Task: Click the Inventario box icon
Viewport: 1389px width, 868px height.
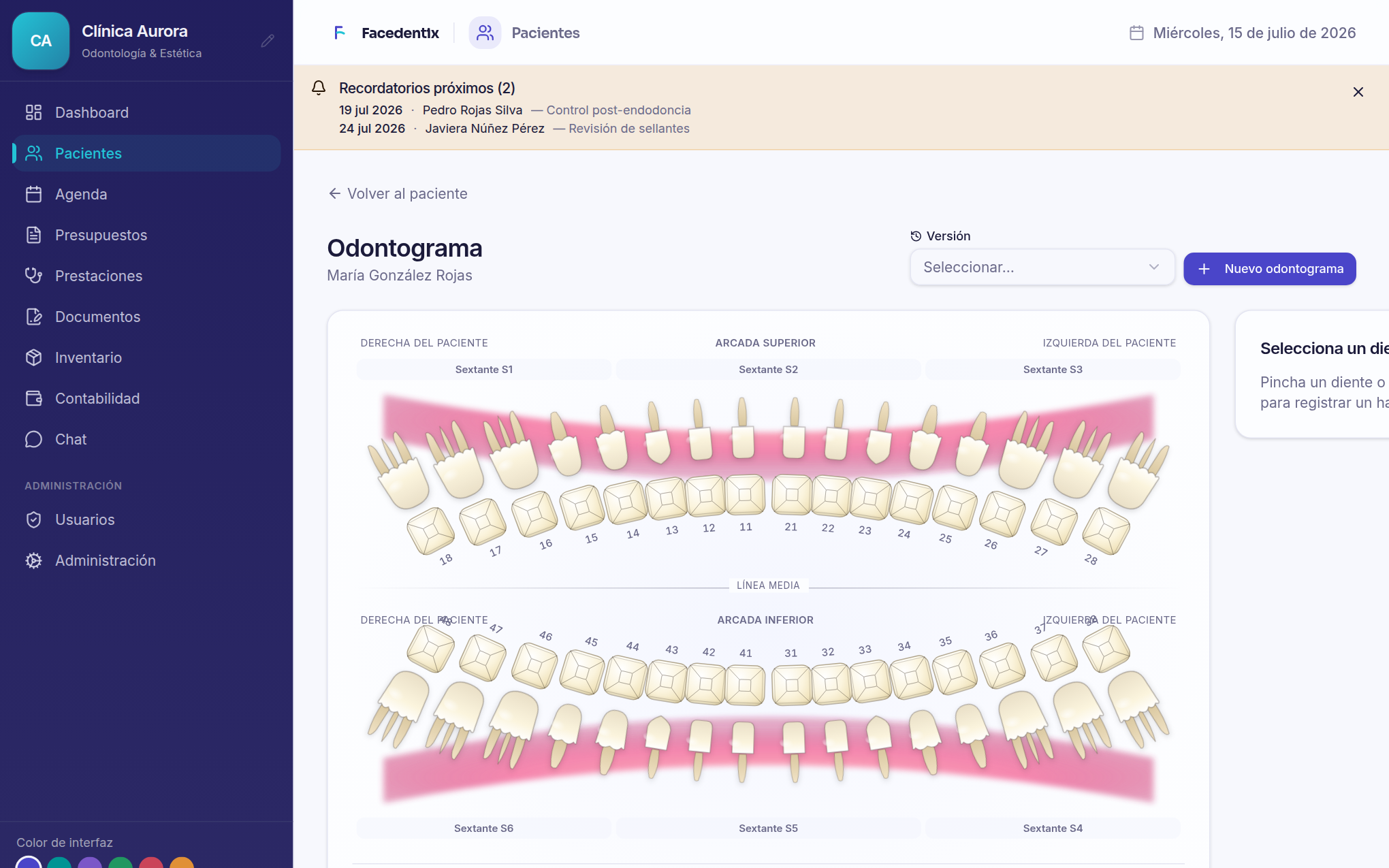Action: pos(33,357)
